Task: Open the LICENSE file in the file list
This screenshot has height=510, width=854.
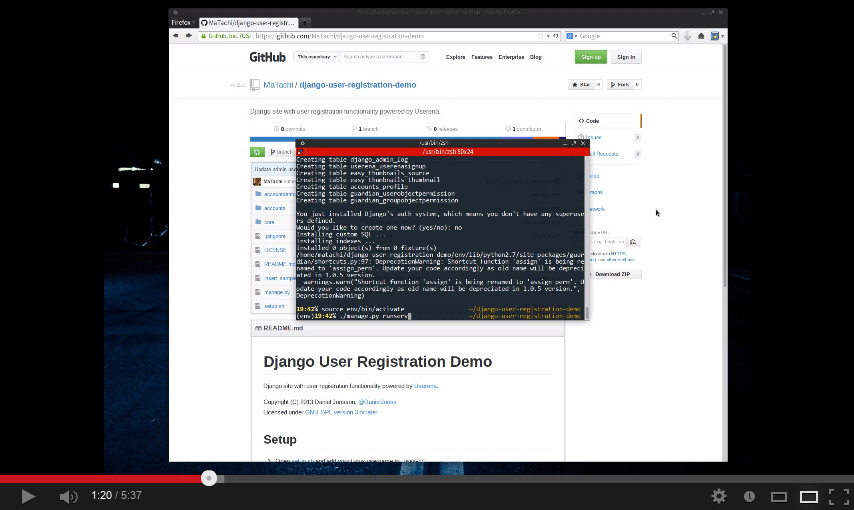Action: (274, 250)
